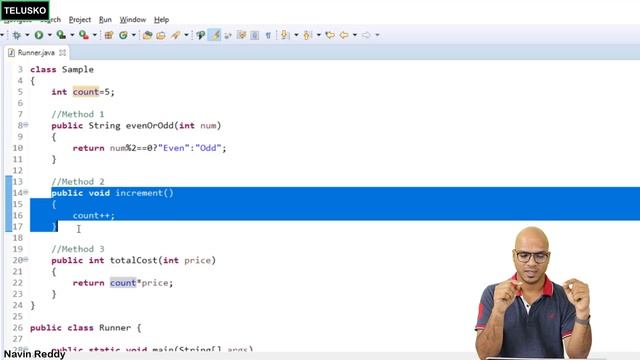The height and width of the screenshot is (360, 640).
Task: Create a new Java package via toolbar icon
Action: pyautogui.click(x=109, y=35)
